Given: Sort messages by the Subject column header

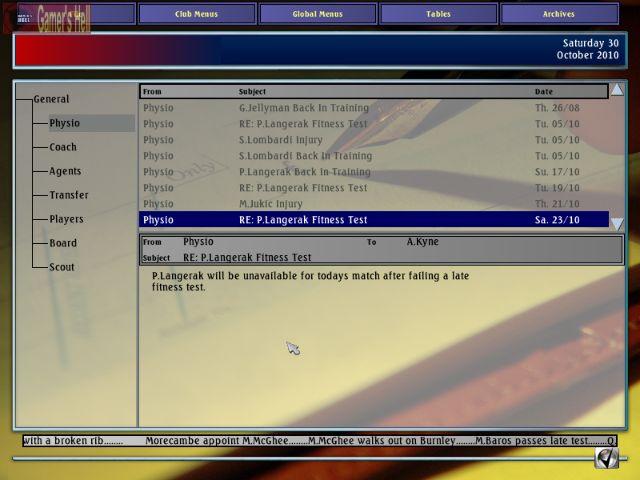Looking at the screenshot, I should point(253,92).
